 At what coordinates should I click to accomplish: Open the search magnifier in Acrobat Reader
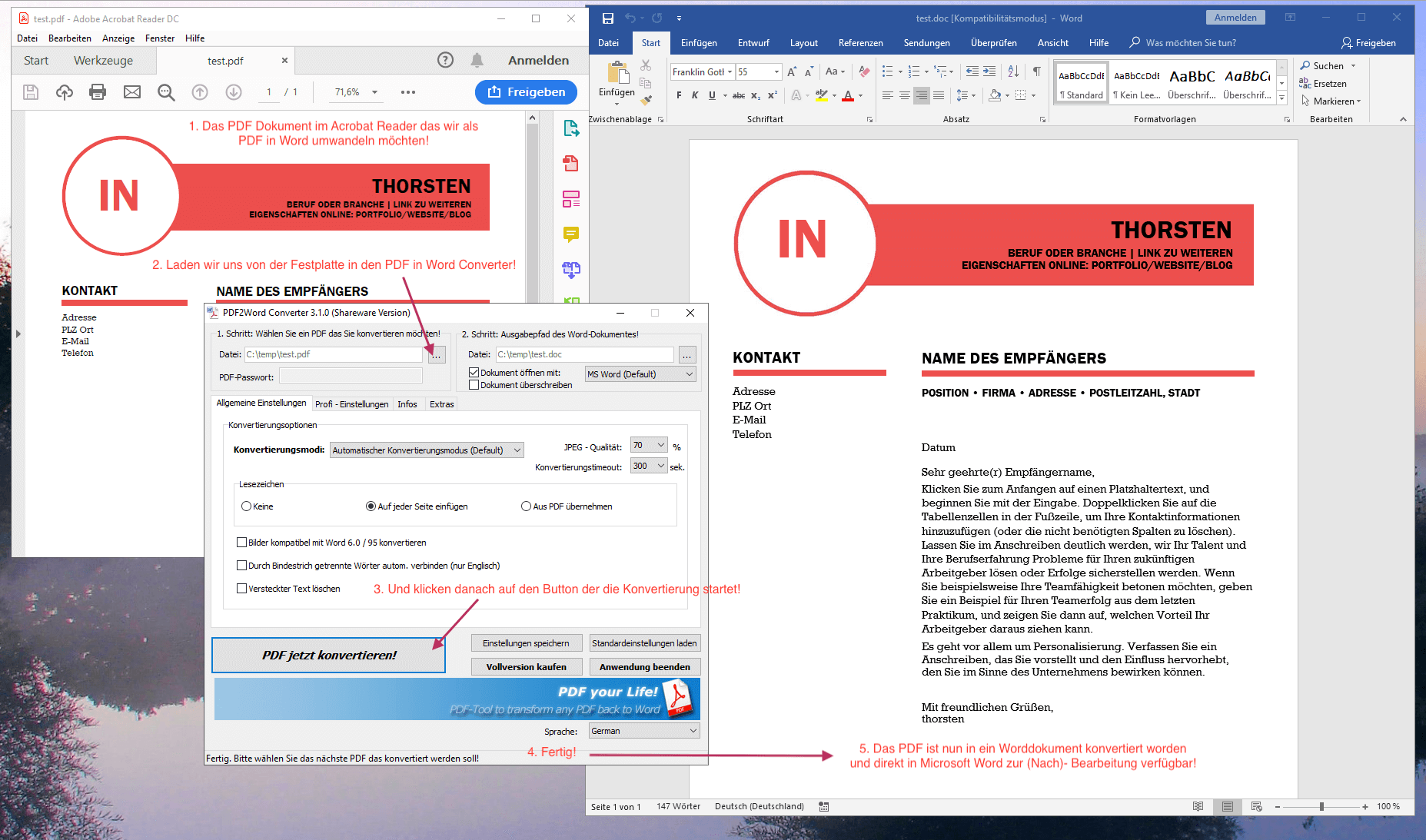click(166, 92)
